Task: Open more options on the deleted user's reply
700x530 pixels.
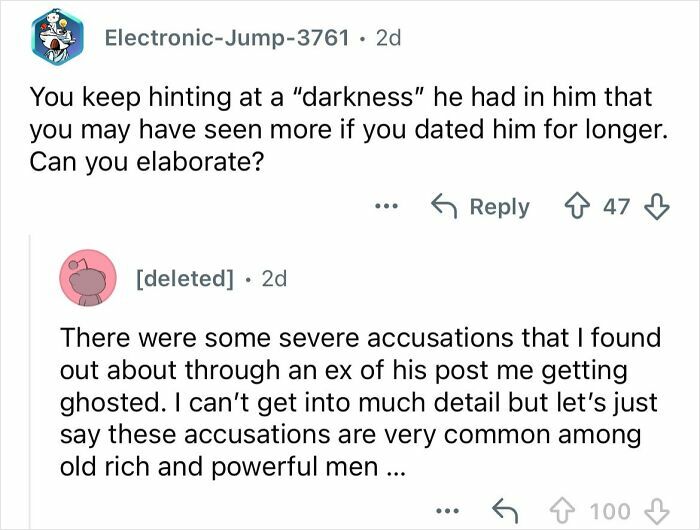Action: [452, 511]
